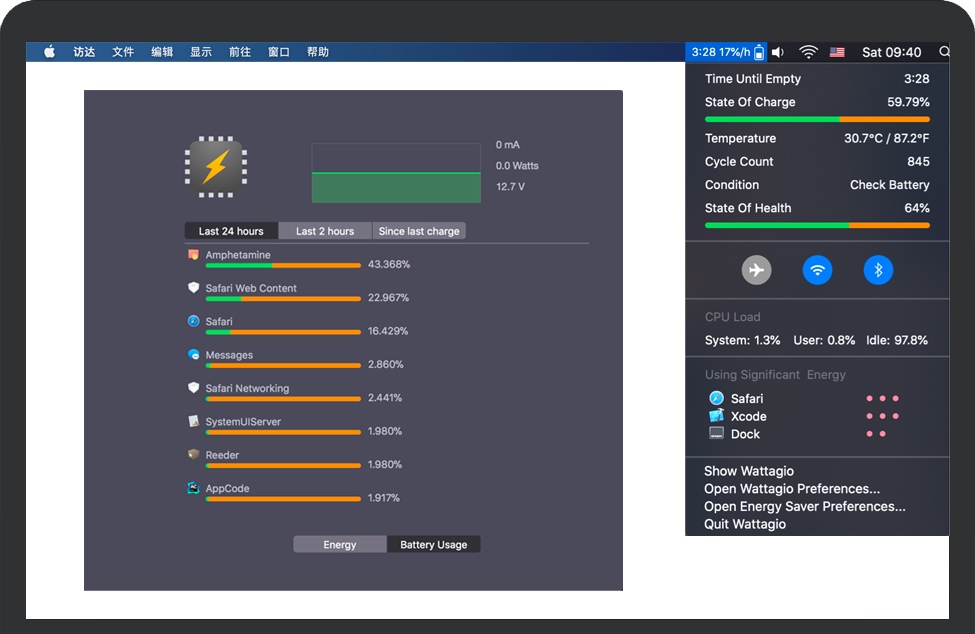This screenshot has width=975, height=634.
Task: Click the Xcode icon in the energy list
Action: (716, 416)
